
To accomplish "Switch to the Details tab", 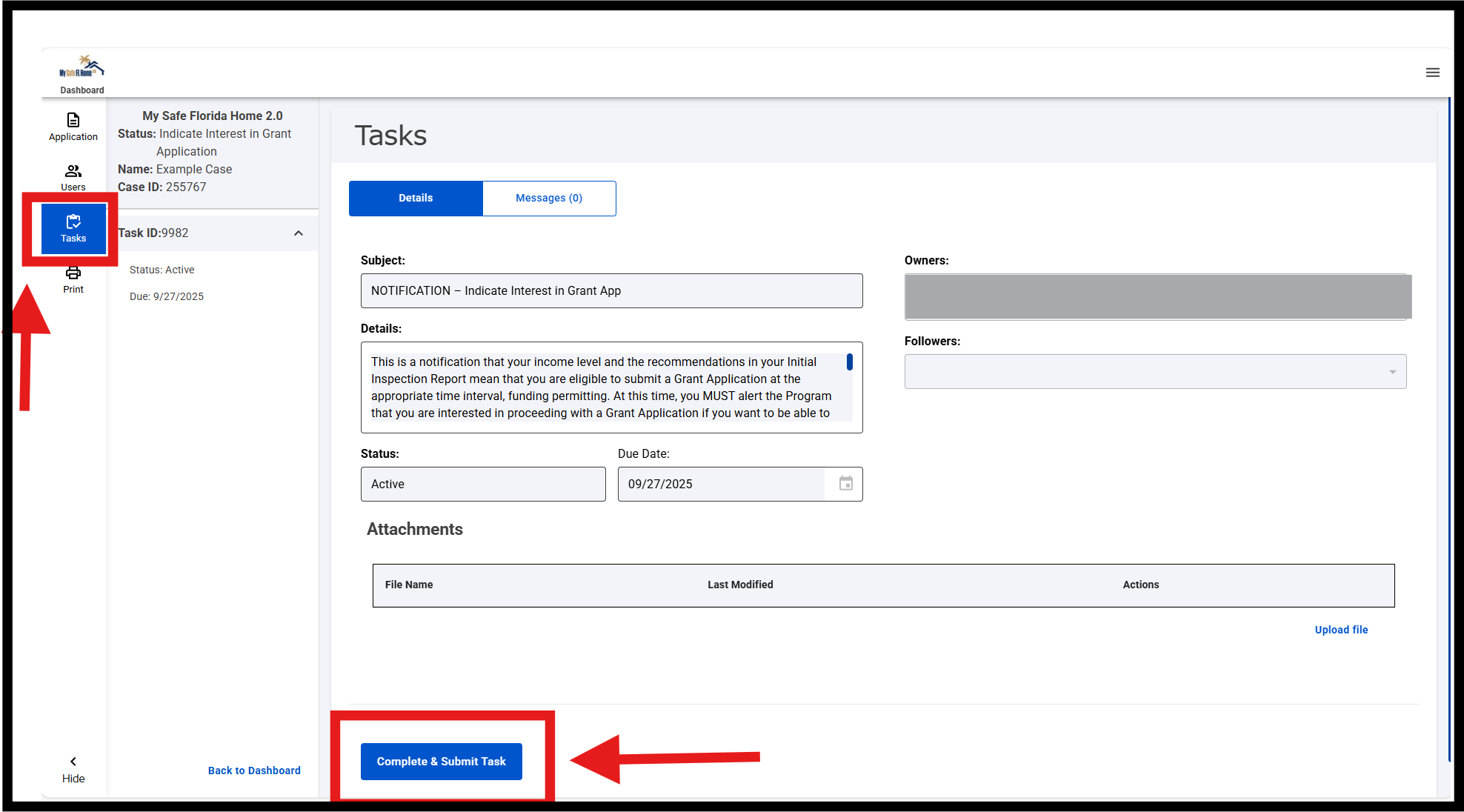I will point(416,199).
